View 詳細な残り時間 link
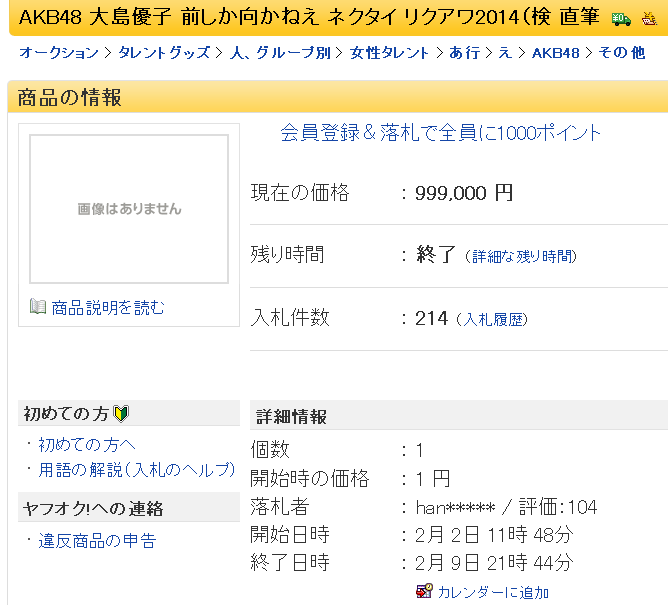The image size is (668, 605). tap(522, 256)
